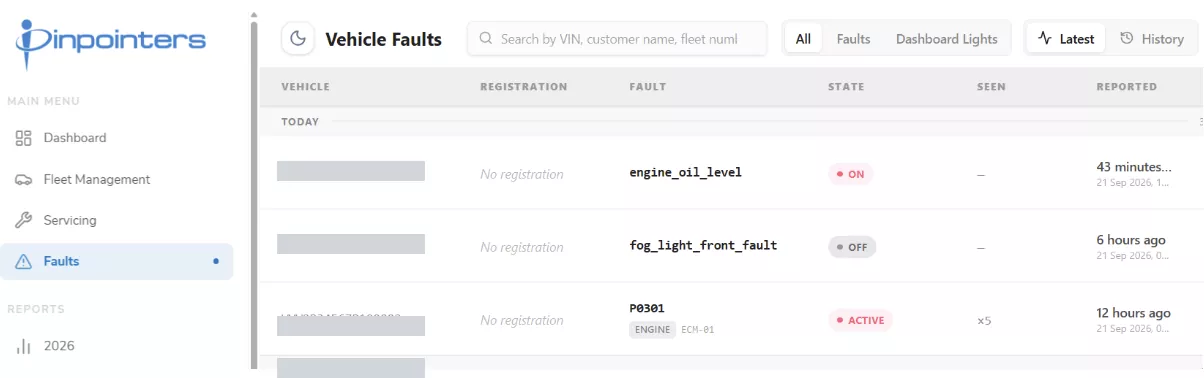Click the Faults warning triangle icon
The image size is (1204, 378).
24,262
